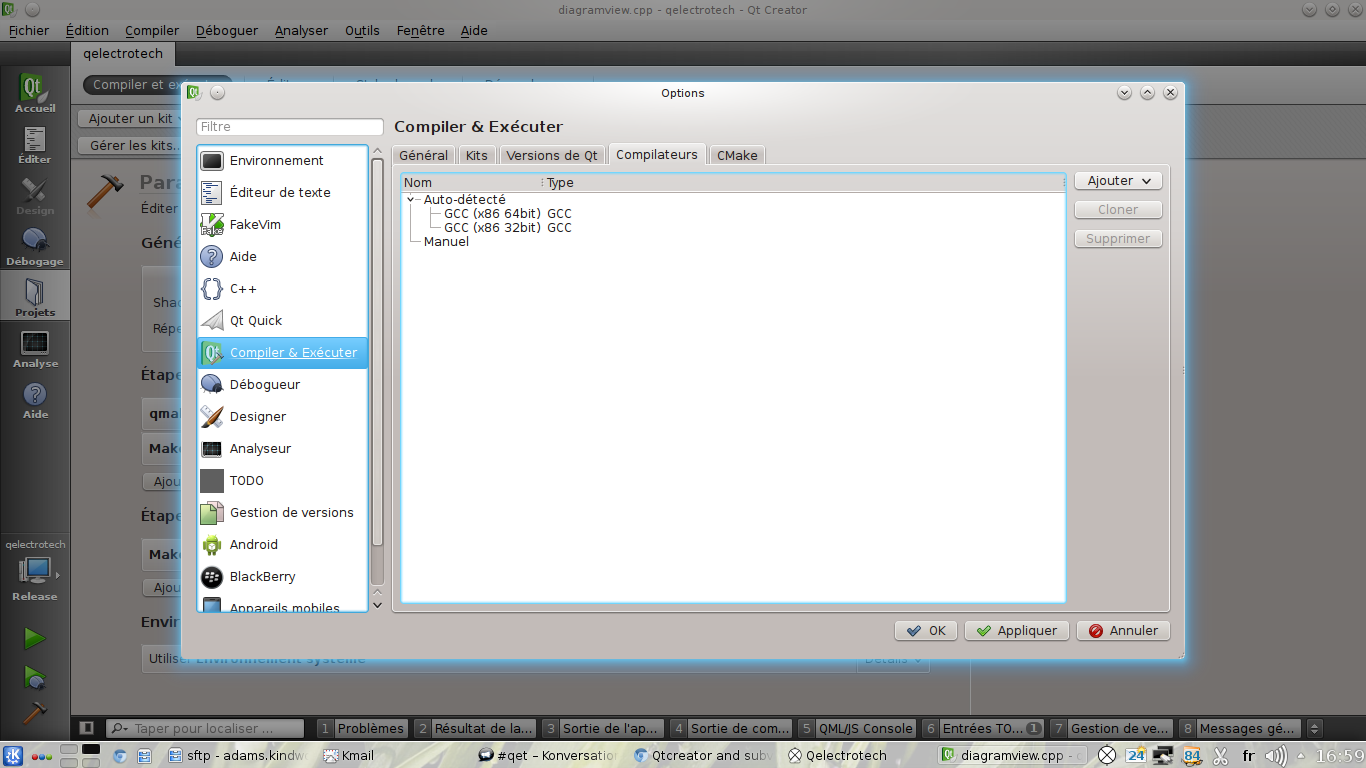Open the Aide options category in the dialog

[283, 256]
